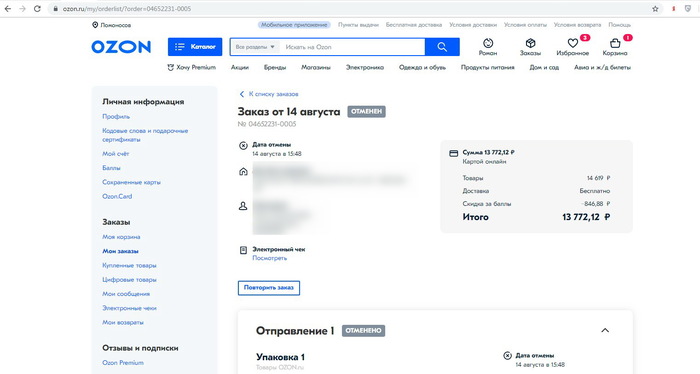Open Бесплатная доставка link
The image size is (700, 374).
pyautogui.click(x=414, y=25)
